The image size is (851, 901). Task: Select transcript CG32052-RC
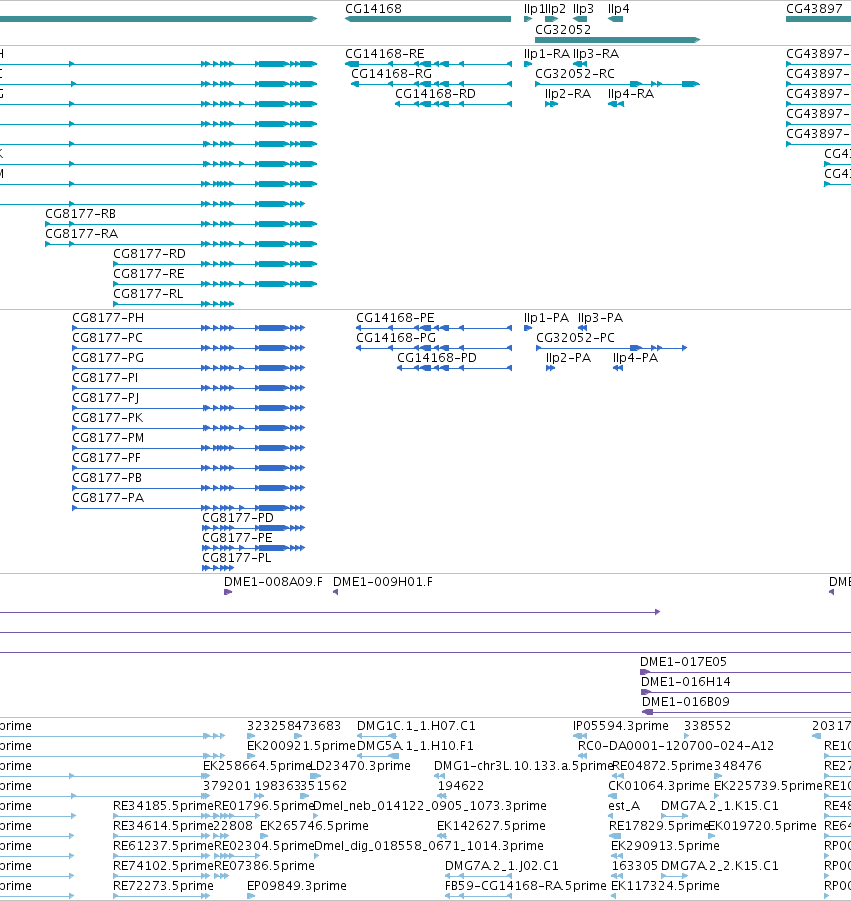pos(575,74)
